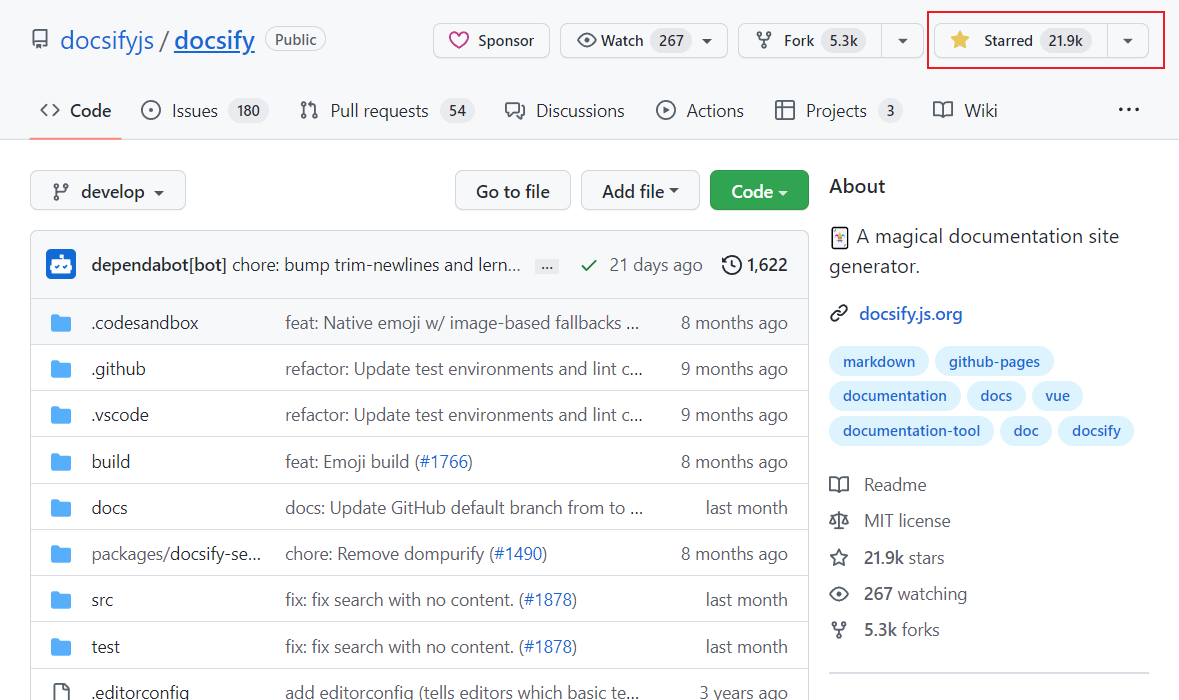Open the latest commit message 'chore: bump trim-newlines'

[376, 265]
